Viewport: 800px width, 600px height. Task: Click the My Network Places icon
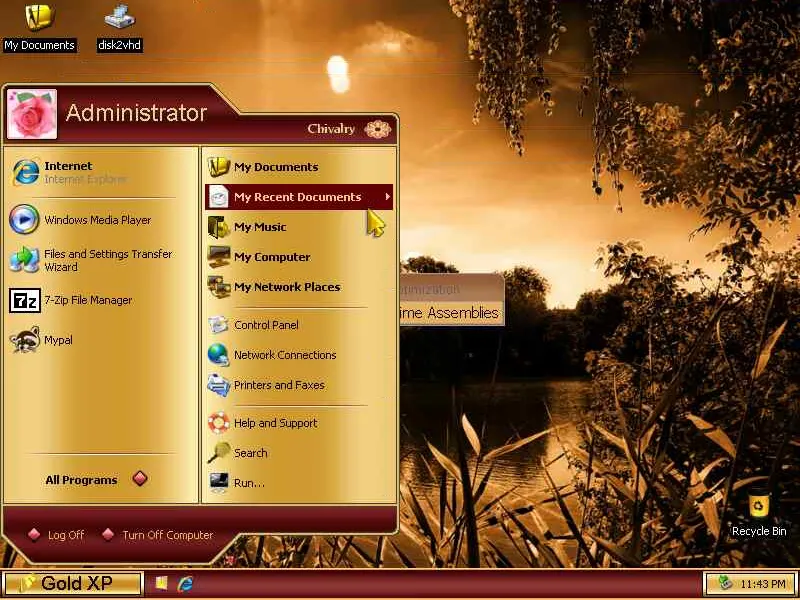219,287
